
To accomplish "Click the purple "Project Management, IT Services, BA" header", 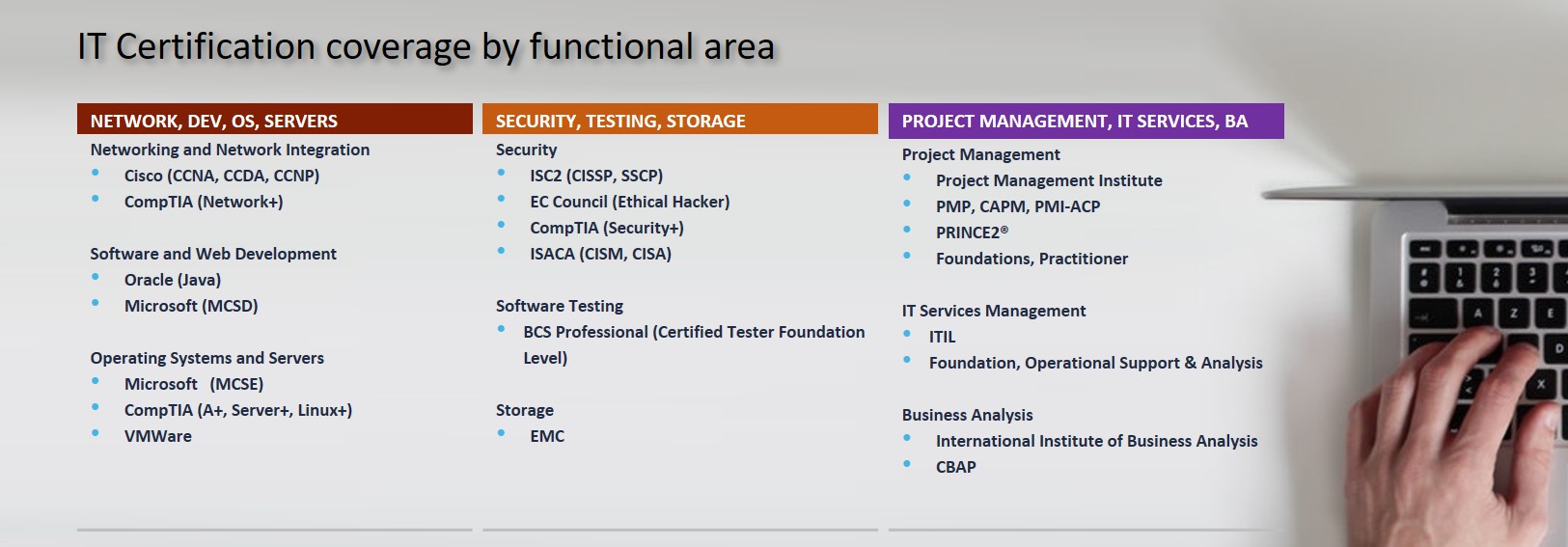I will 1086,121.
